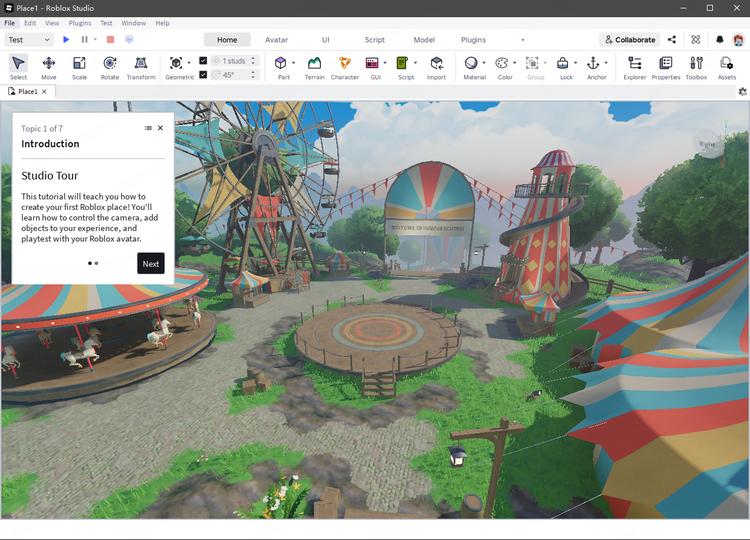
Task: Switch to the Script ribbon tab
Action: (x=375, y=40)
